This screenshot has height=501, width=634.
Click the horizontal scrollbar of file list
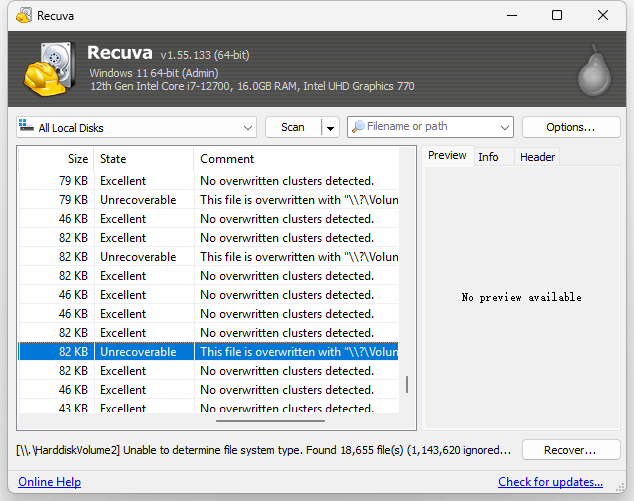270,421
